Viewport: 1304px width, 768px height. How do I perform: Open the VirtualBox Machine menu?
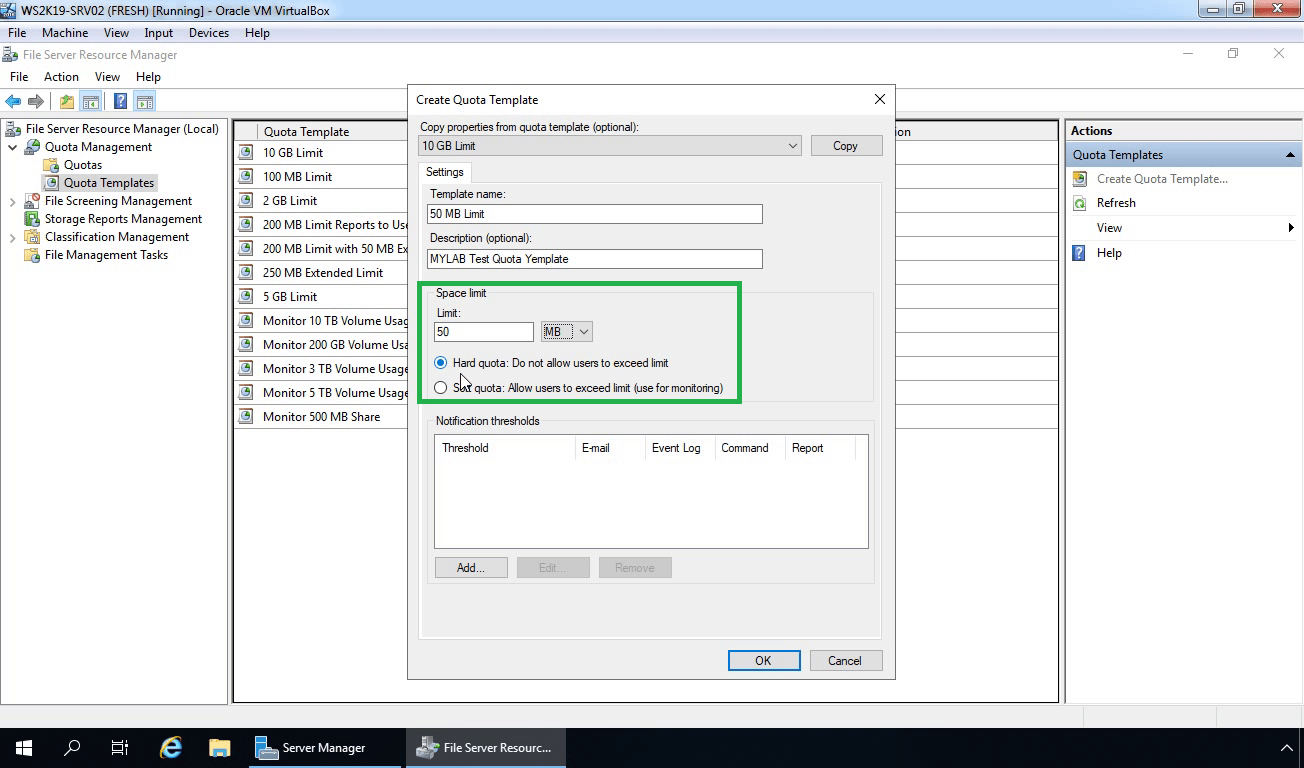click(x=65, y=33)
